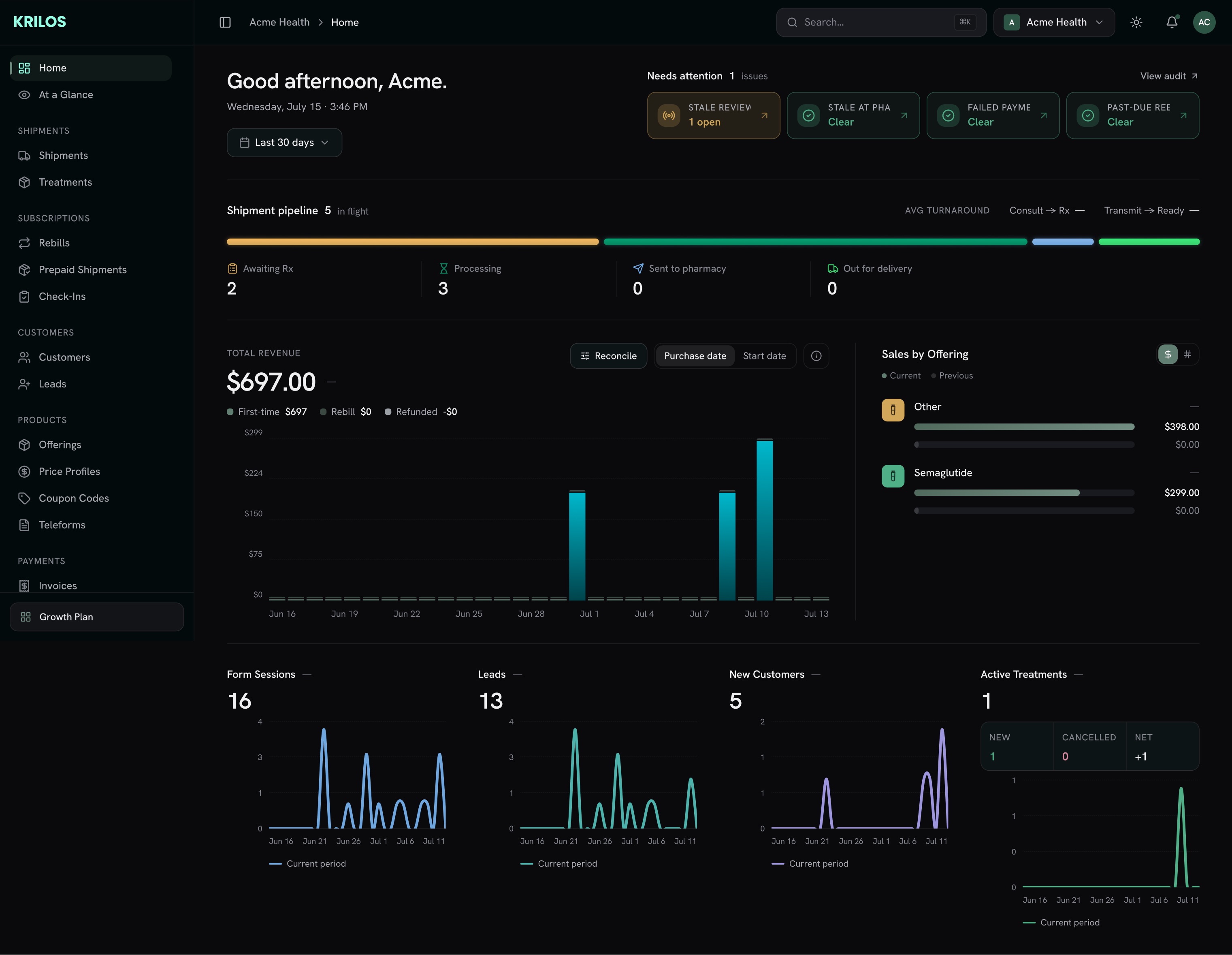Click the Other $398.00 amount
Image resolution: width=1232 pixels, height=955 pixels.
click(1182, 427)
